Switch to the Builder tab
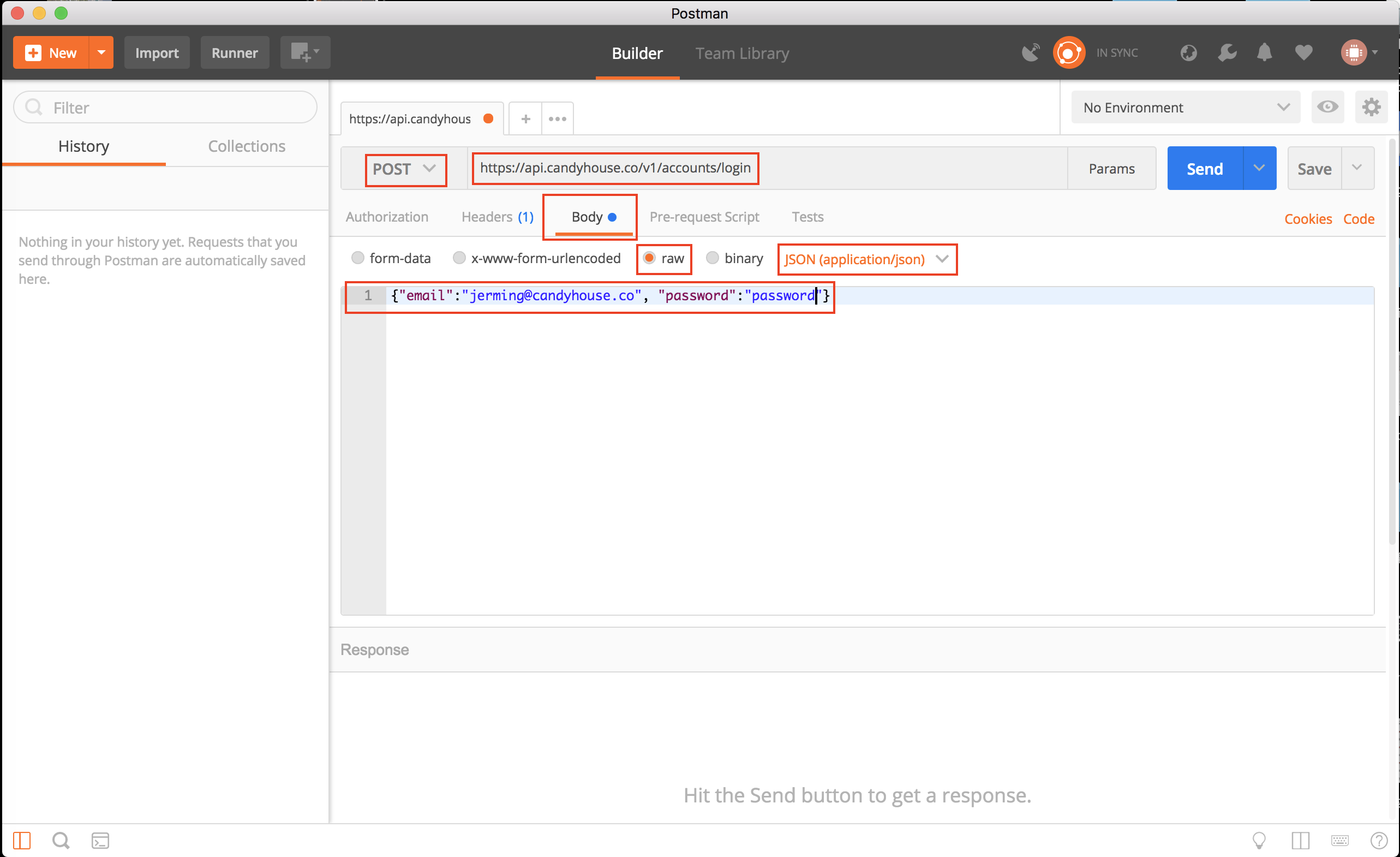 pyautogui.click(x=637, y=53)
